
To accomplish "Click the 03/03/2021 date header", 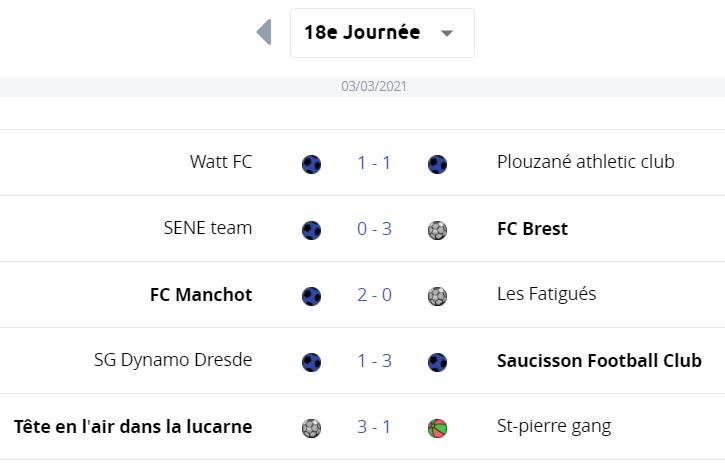I will point(374,86).
